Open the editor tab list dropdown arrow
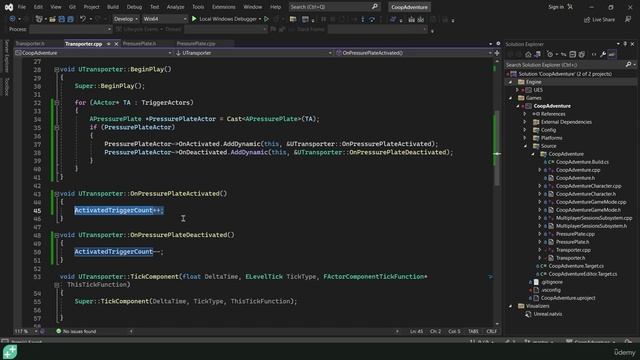 491,44
